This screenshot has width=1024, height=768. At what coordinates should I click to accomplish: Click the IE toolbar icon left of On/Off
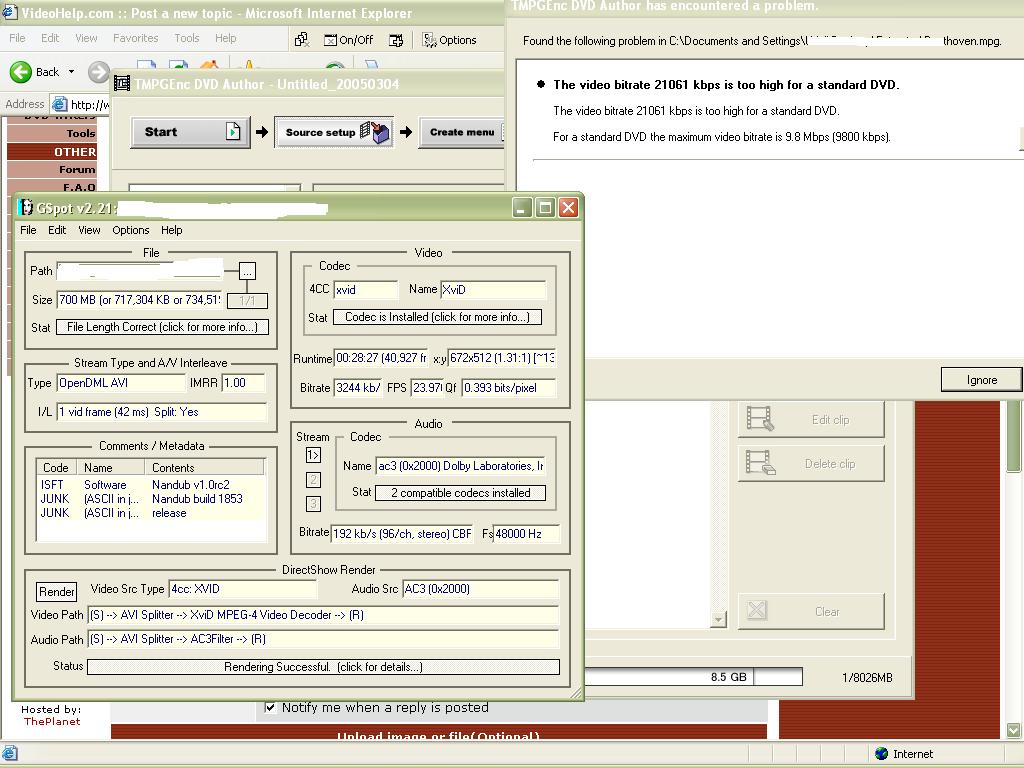point(302,40)
